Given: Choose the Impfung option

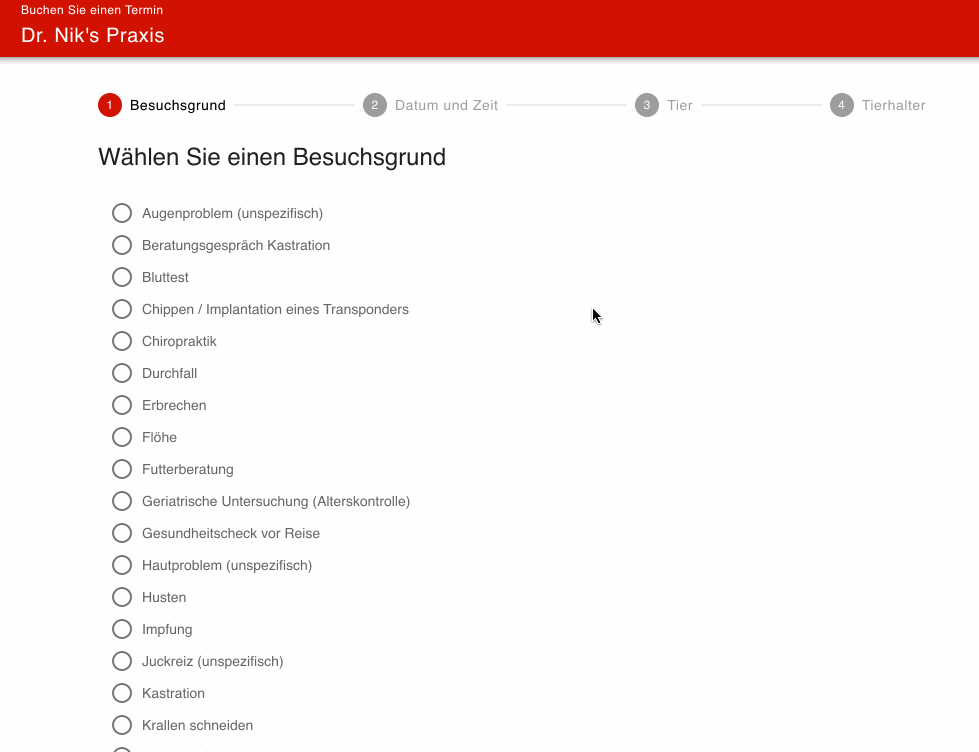Looking at the screenshot, I should pos(121,629).
